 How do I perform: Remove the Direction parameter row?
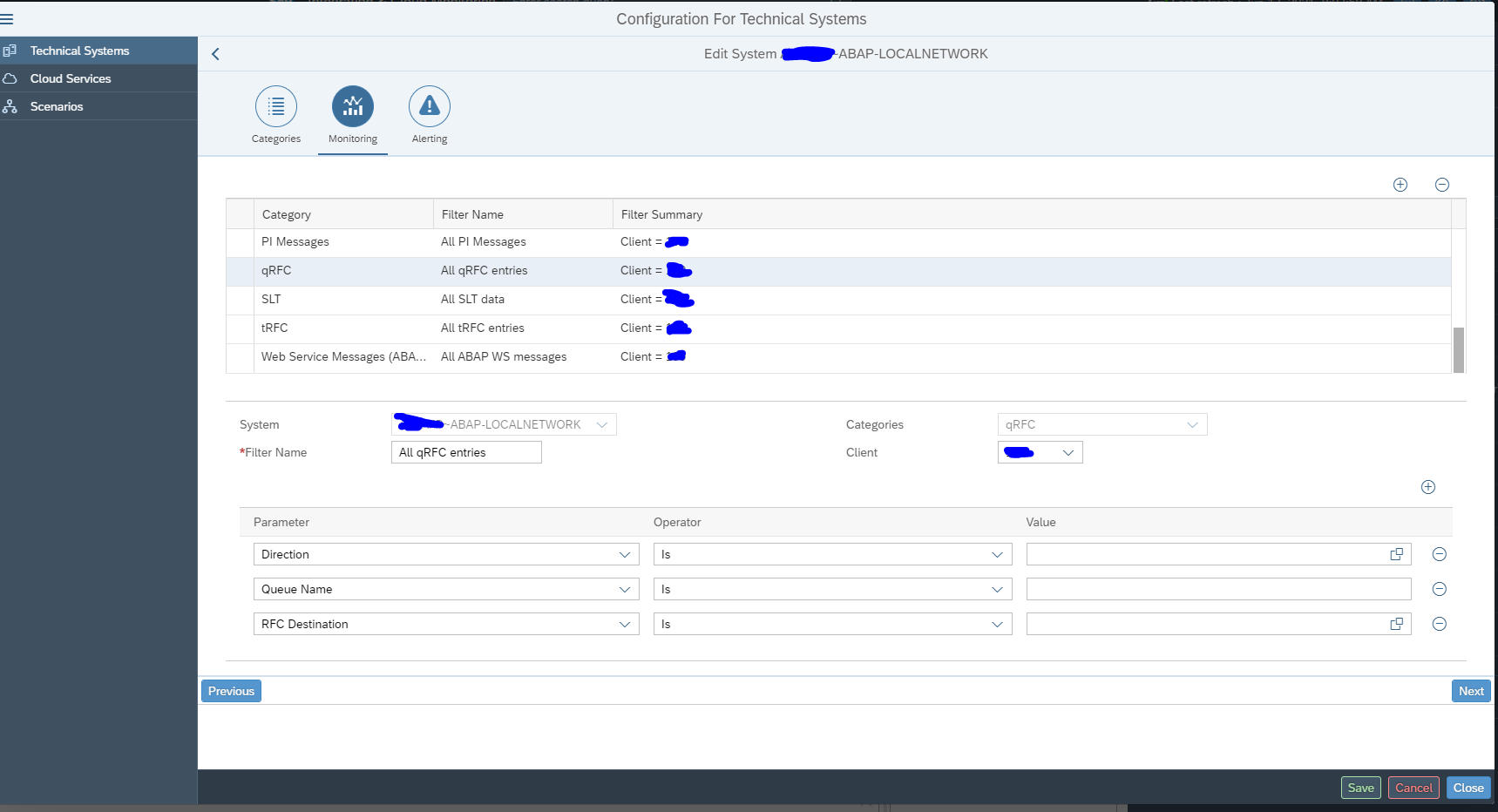click(1440, 554)
